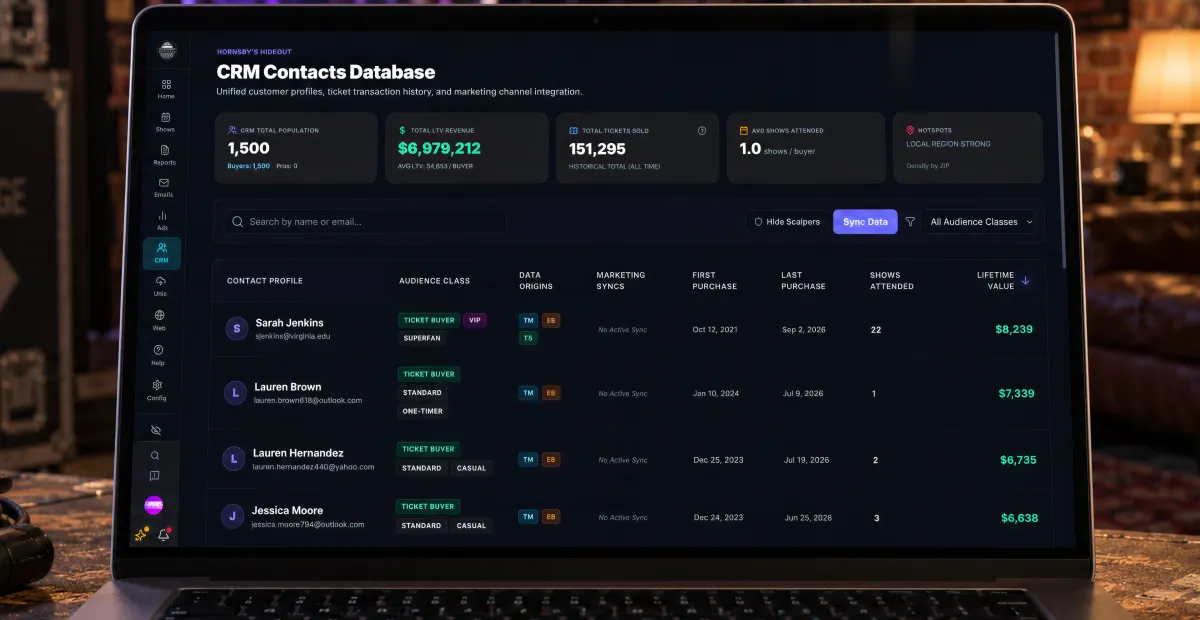Go to Reports in the sidebar

(x=164, y=155)
